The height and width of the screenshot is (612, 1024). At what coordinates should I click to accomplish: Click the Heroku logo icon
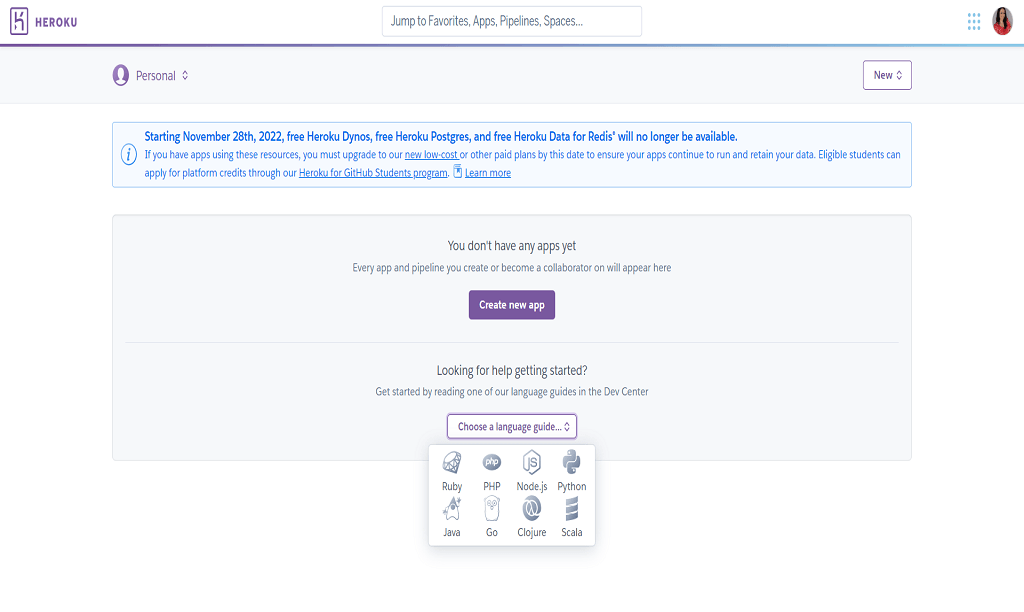19,21
